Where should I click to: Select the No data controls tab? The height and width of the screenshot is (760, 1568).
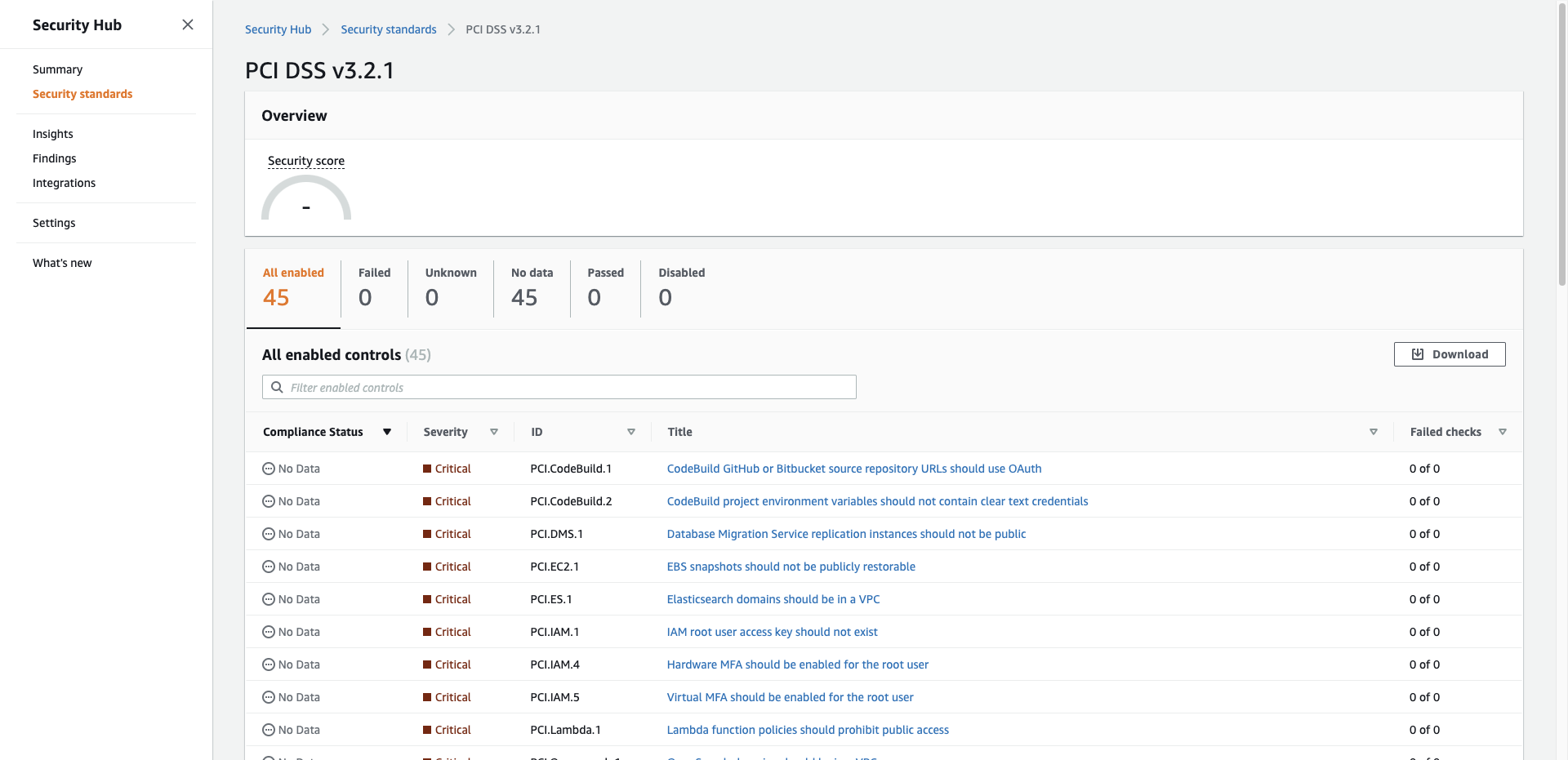point(532,288)
